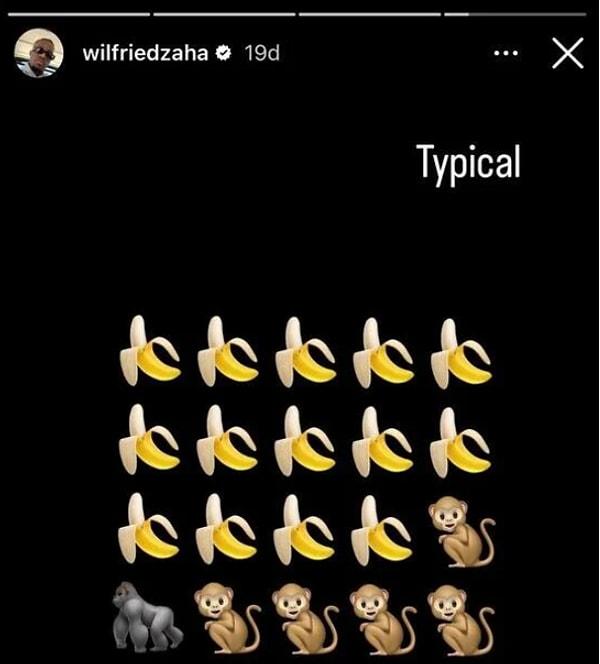This screenshot has height=664, width=600.
Task: Close the story with the X icon
Action: [x=568, y=53]
